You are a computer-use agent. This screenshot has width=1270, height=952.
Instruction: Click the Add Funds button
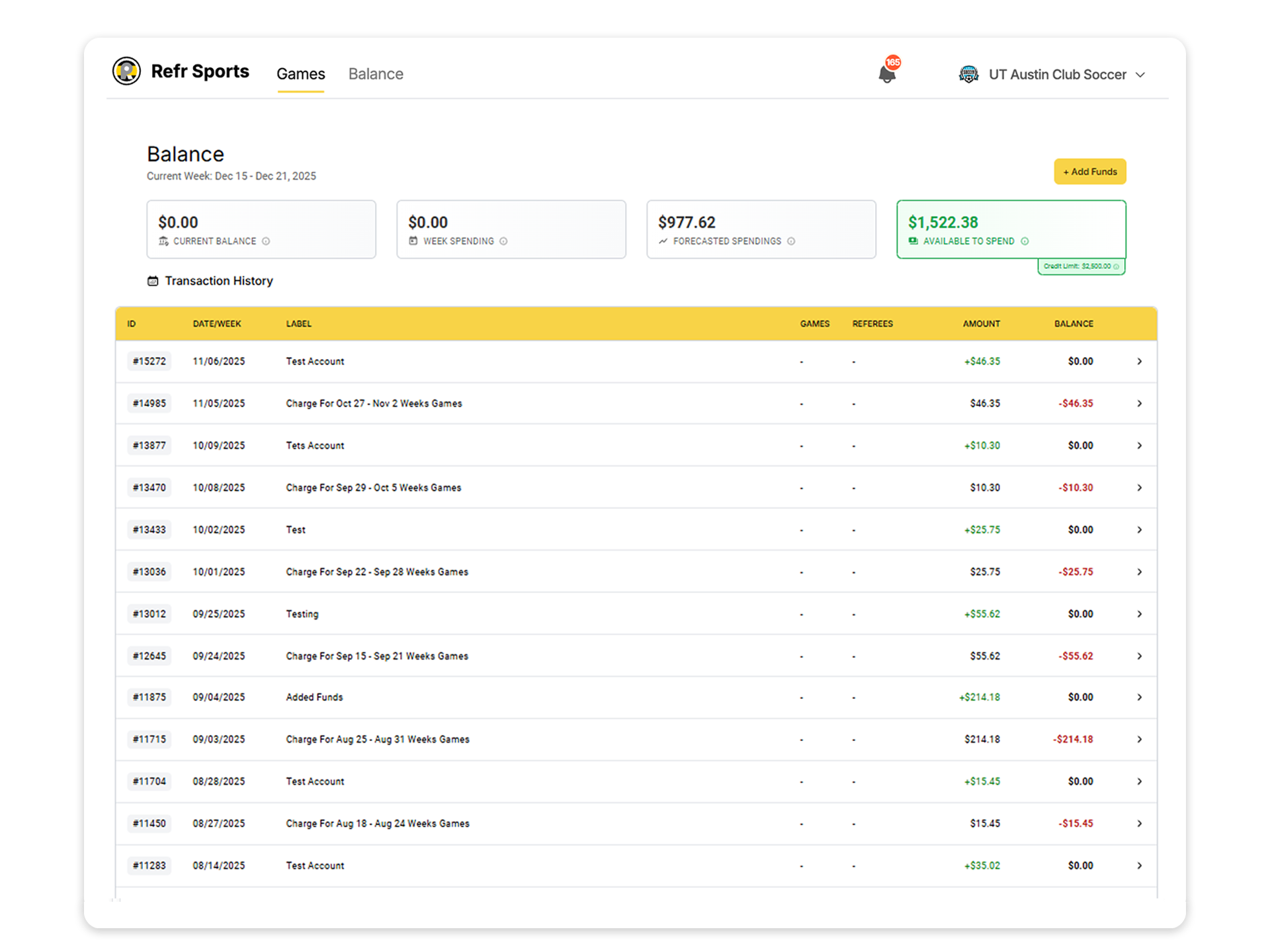(x=1089, y=172)
